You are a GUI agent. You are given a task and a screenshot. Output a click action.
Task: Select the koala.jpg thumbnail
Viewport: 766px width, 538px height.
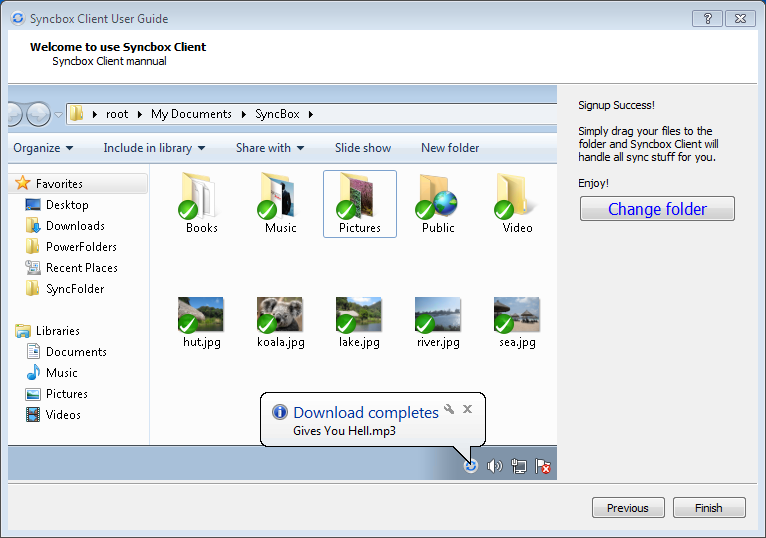click(280, 315)
